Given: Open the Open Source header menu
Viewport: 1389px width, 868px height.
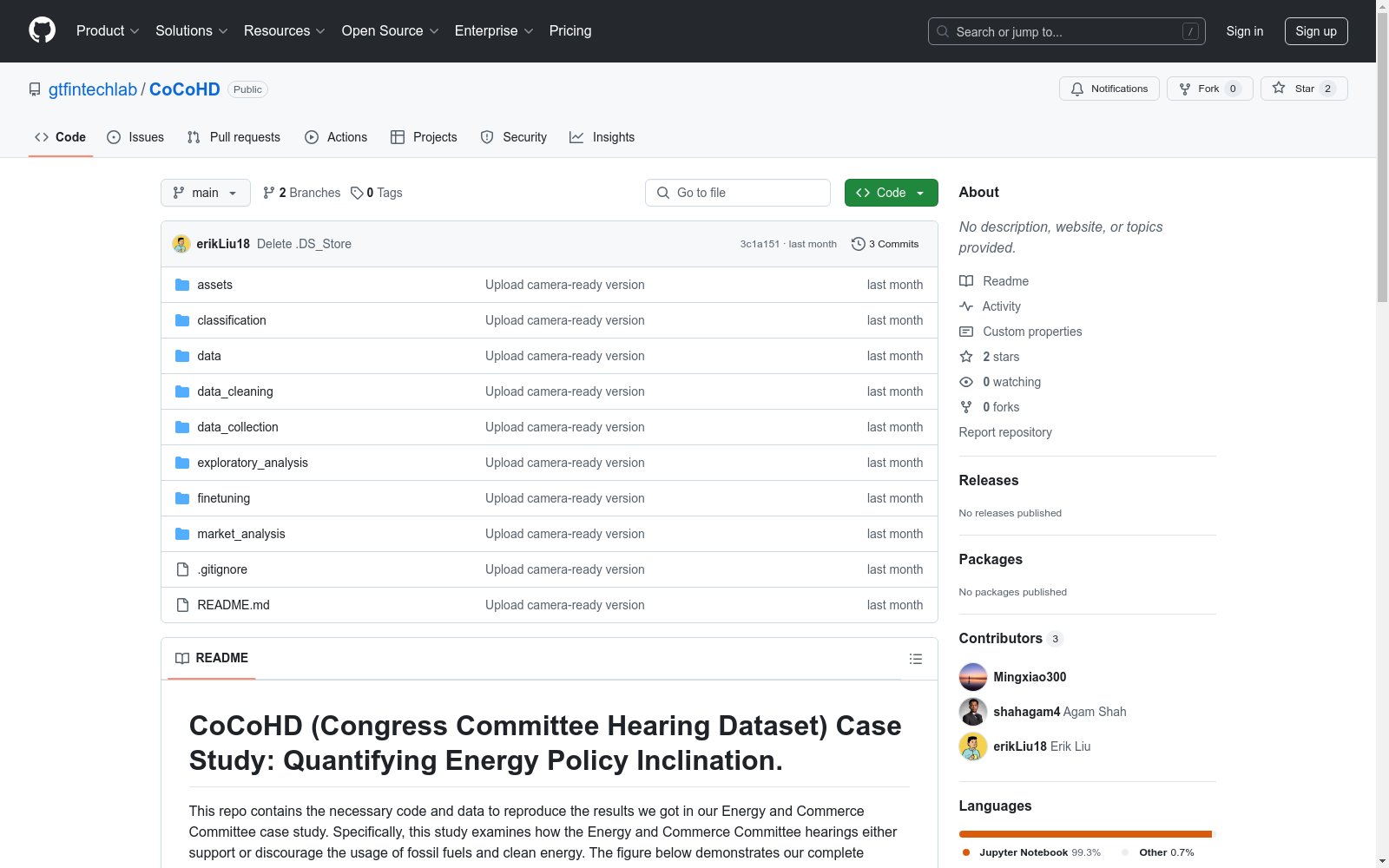Looking at the screenshot, I should (x=391, y=30).
